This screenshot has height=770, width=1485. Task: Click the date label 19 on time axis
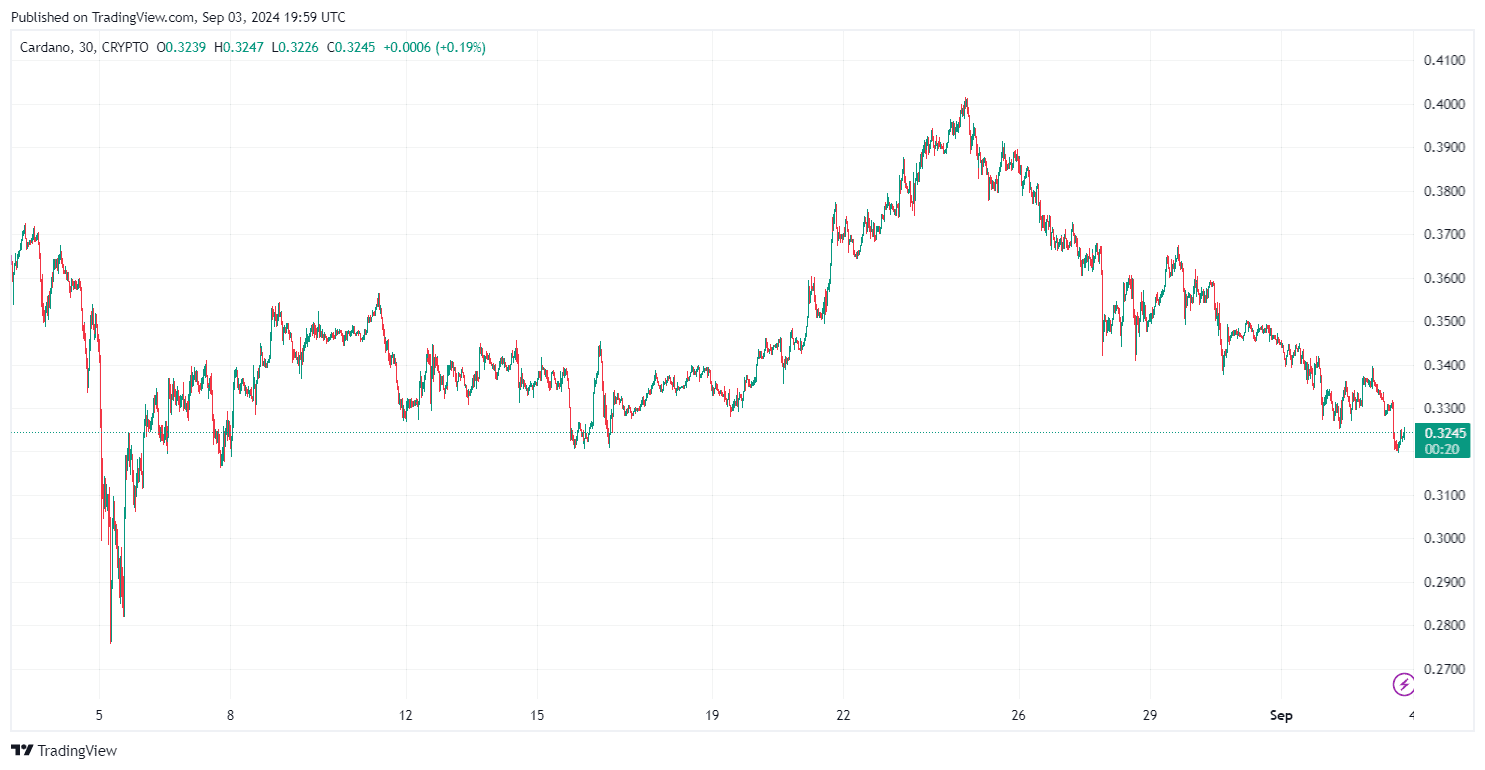(x=712, y=715)
